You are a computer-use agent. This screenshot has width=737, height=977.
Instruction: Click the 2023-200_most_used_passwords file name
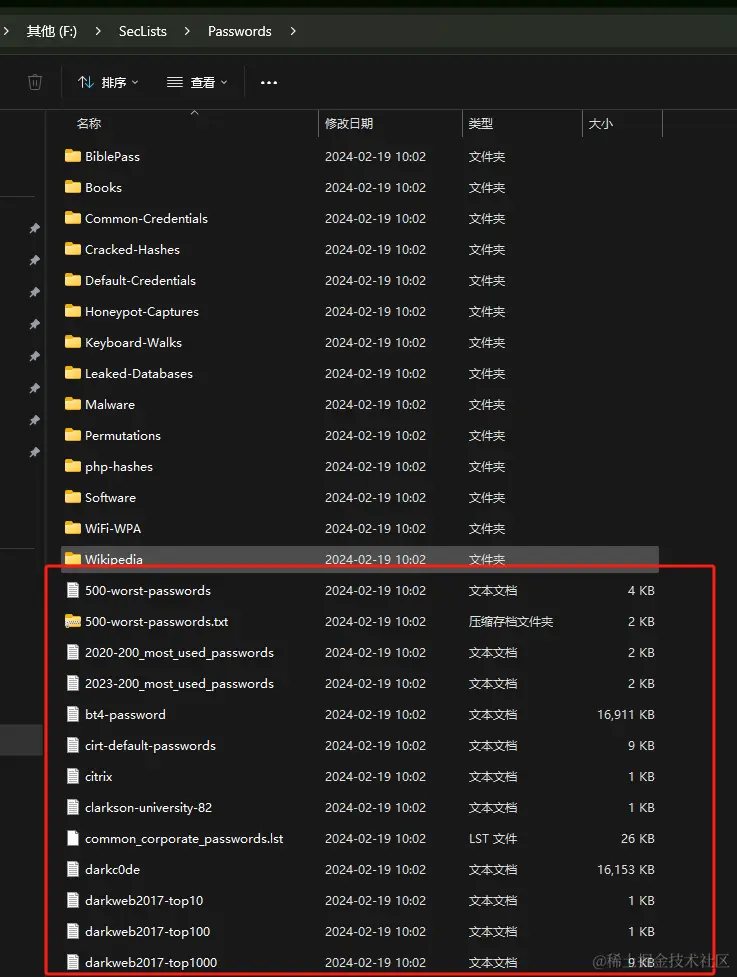[179, 684]
